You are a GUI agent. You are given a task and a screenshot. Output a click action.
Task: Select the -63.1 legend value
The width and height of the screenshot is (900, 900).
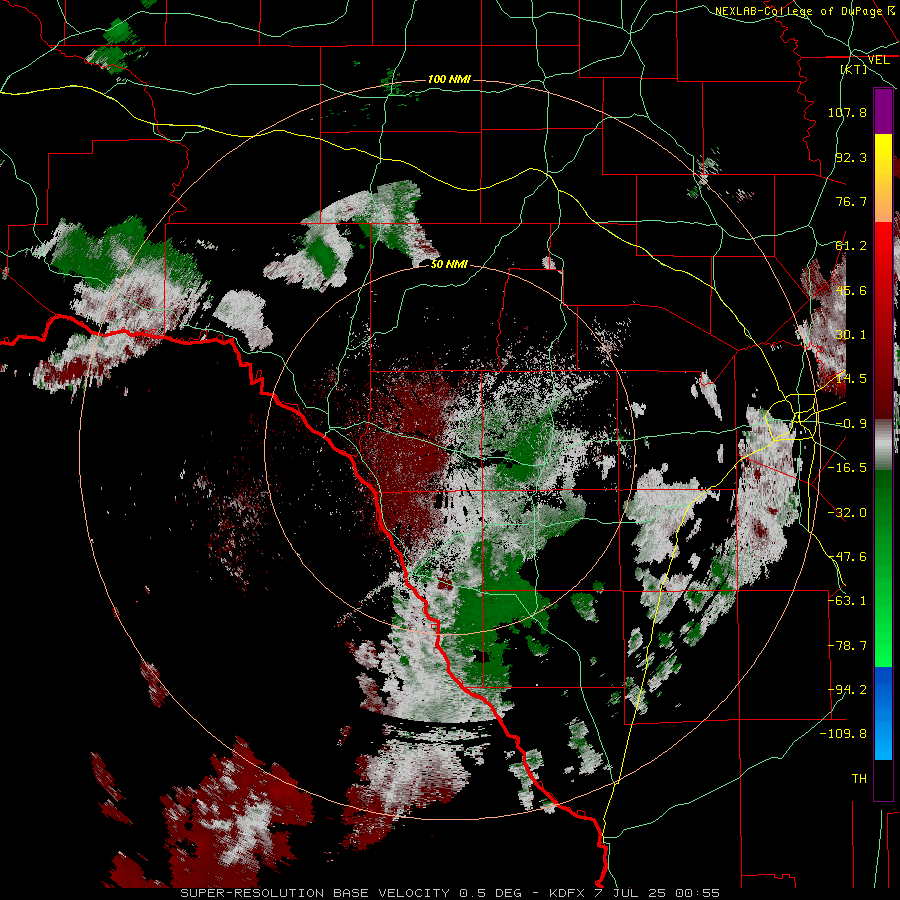[847, 601]
